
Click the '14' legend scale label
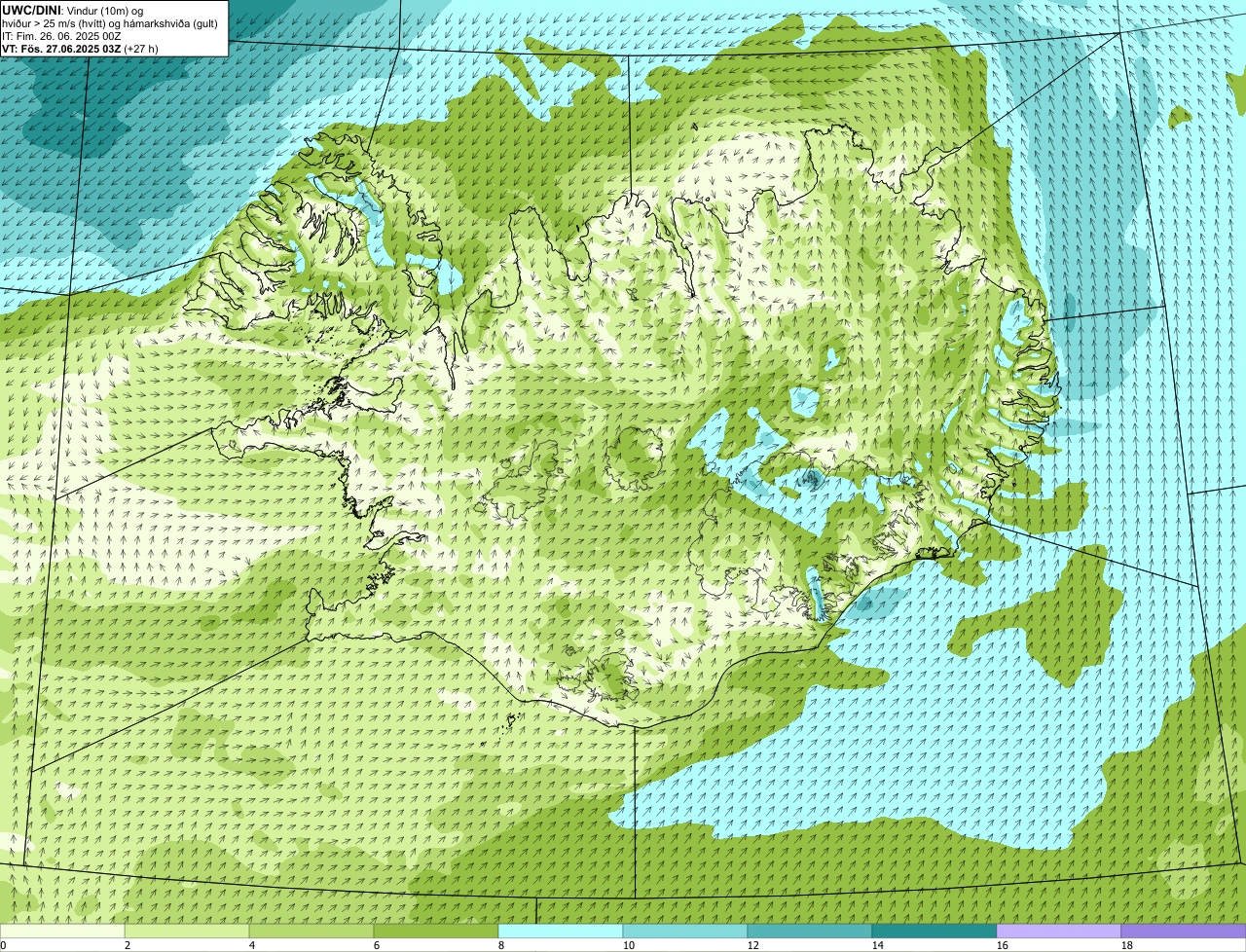(x=878, y=945)
